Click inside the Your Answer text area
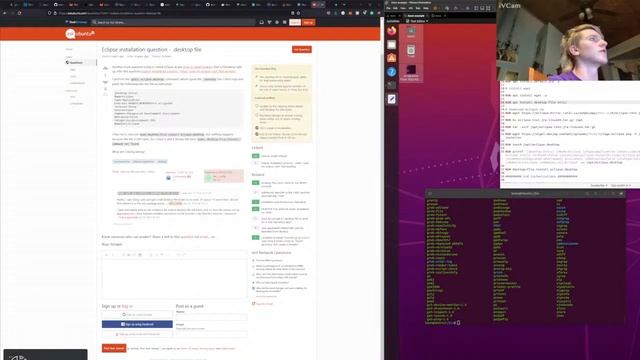The height and width of the screenshot is (360, 640). click(x=174, y=279)
